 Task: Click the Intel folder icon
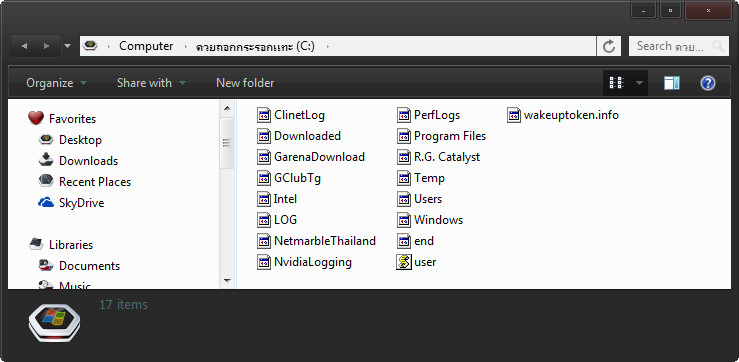pyautogui.click(x=264, y=199)
